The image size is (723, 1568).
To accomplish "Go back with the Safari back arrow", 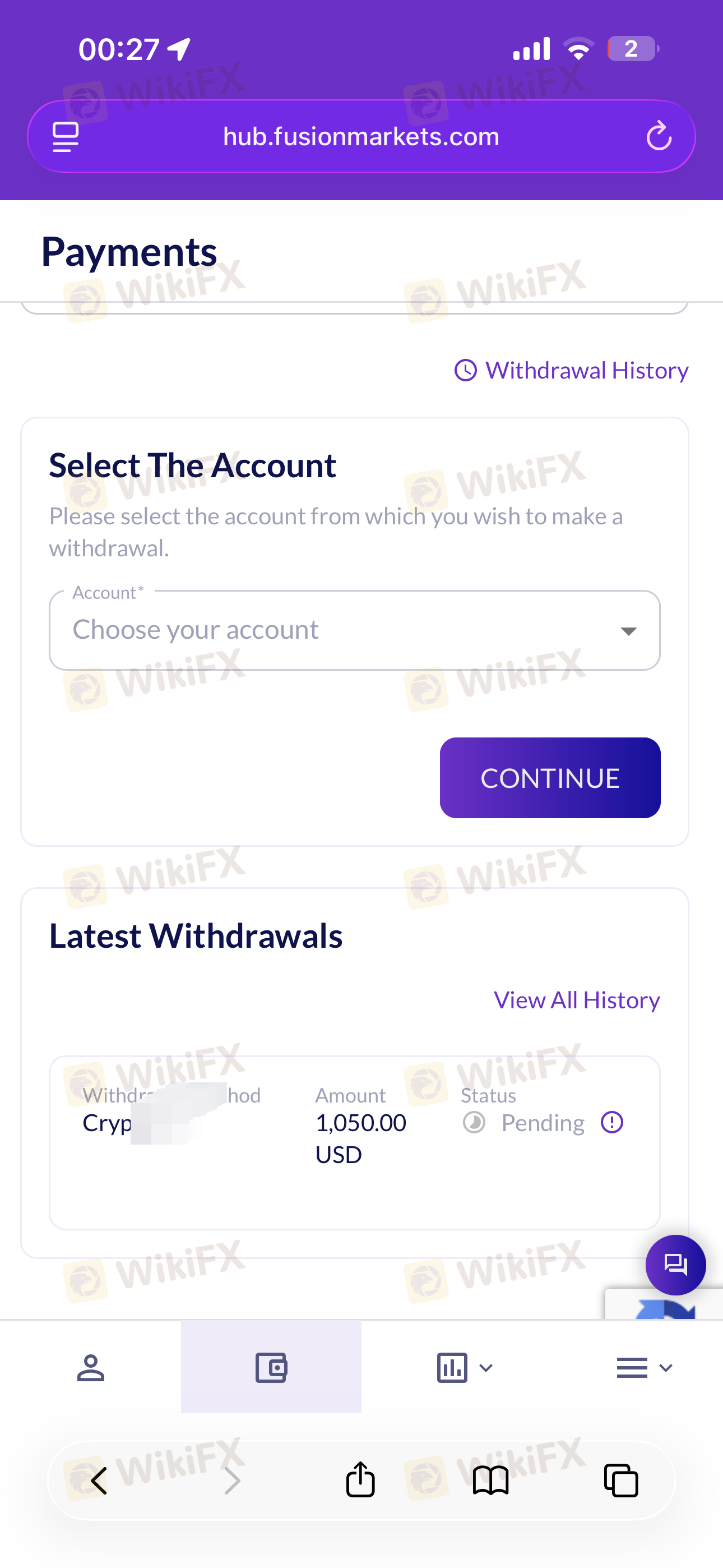I will point(99,1481).
